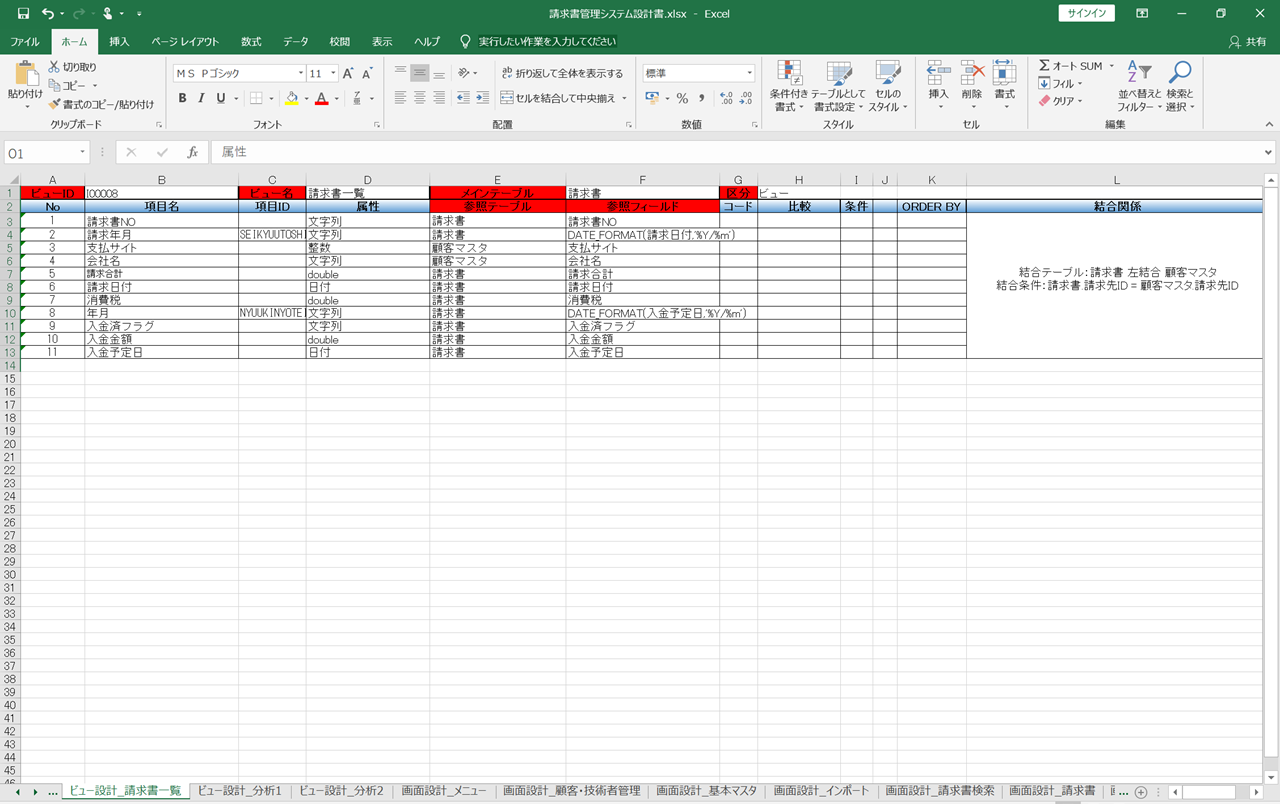Toggle underline formatting
Viewport: 1280px width, 804px height.
tap(220, 98)
